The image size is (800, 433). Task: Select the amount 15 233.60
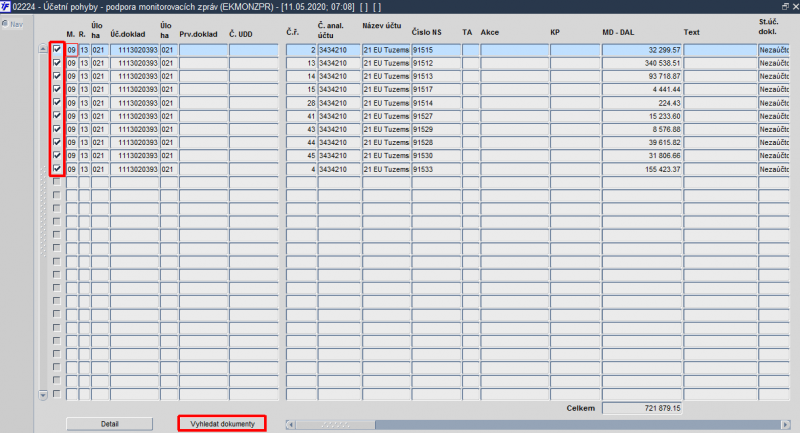pyautogui.click(x=642, y=116)
